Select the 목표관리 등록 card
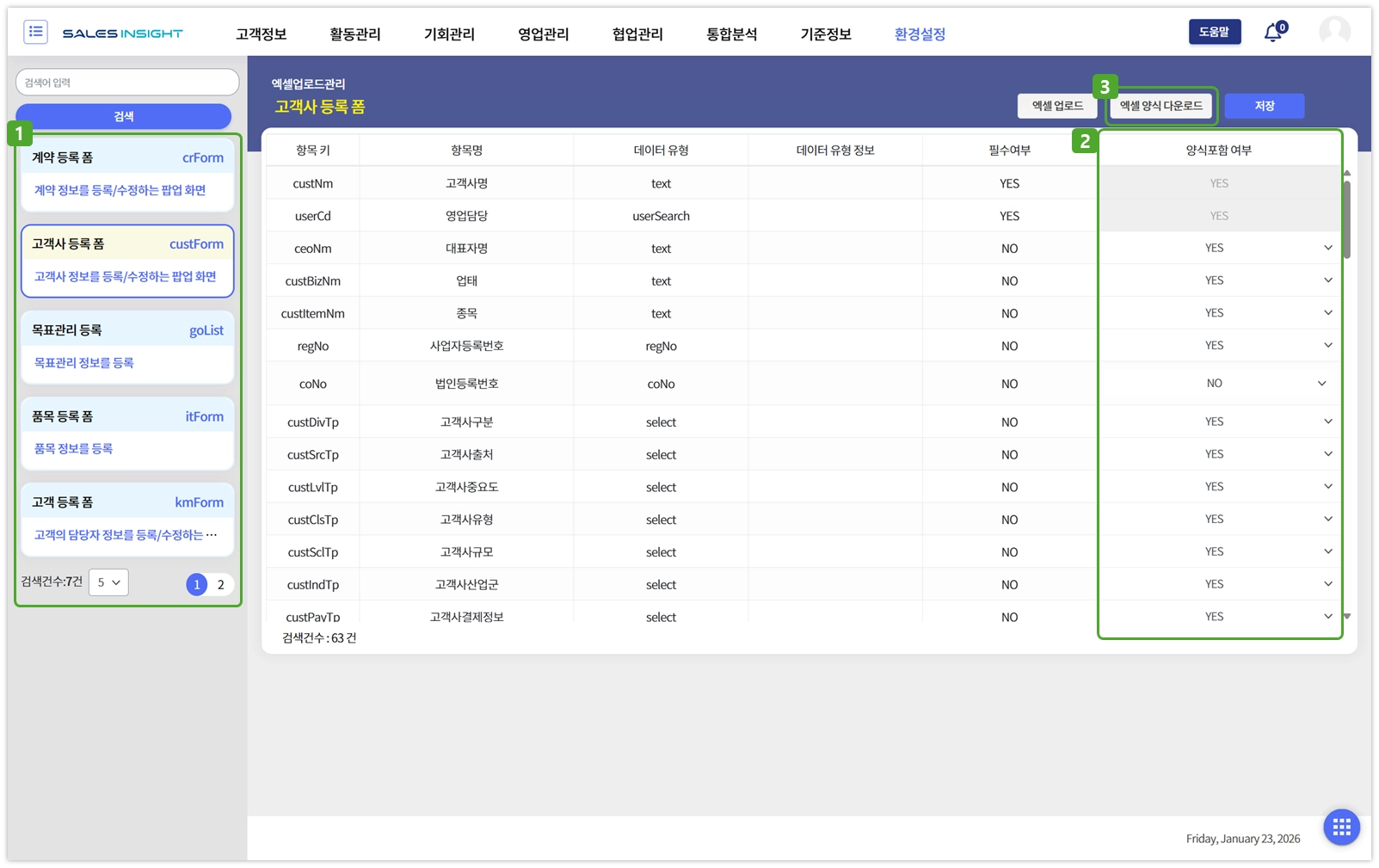Image resolution: width=1379 pixels, height=868 pixels. pos(127,347)
